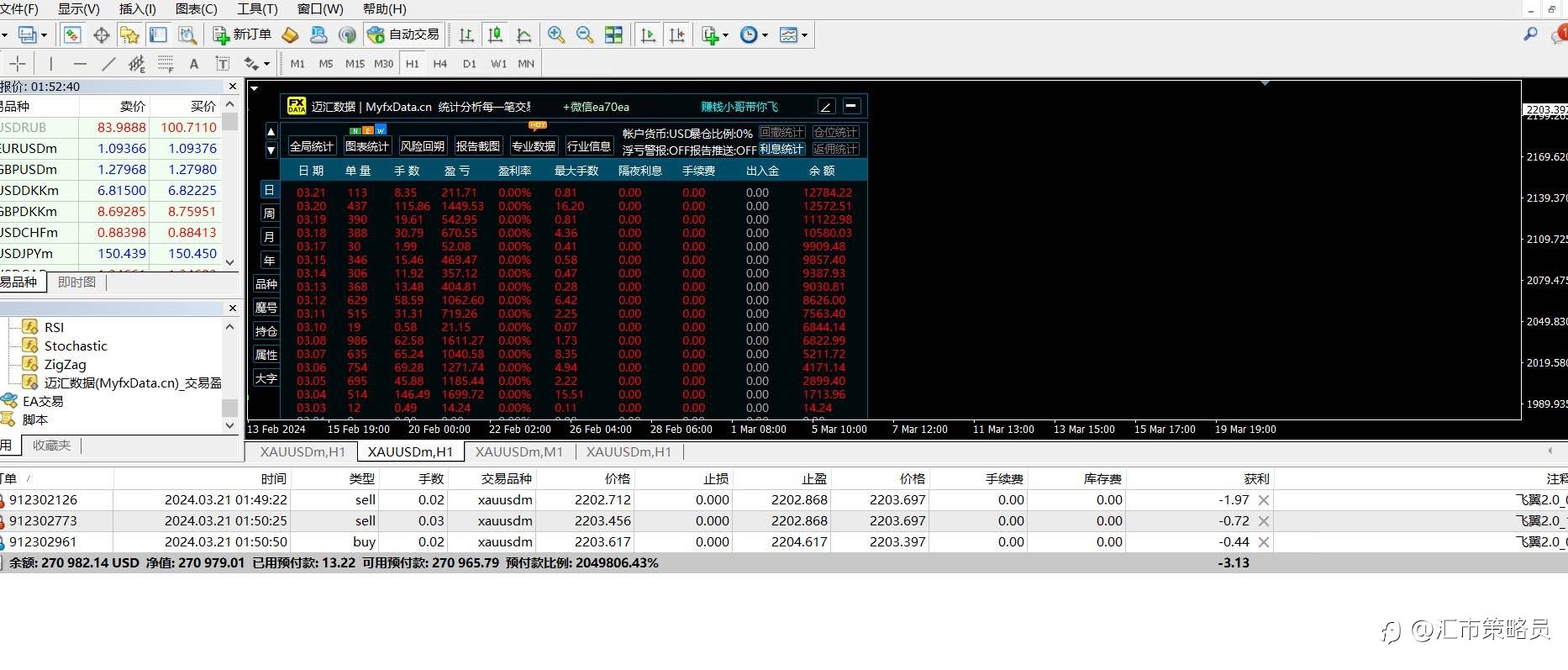Switch to the XAUUSDm,M1 chart tab
The image size is (1568, 670).
coord(519,451)
